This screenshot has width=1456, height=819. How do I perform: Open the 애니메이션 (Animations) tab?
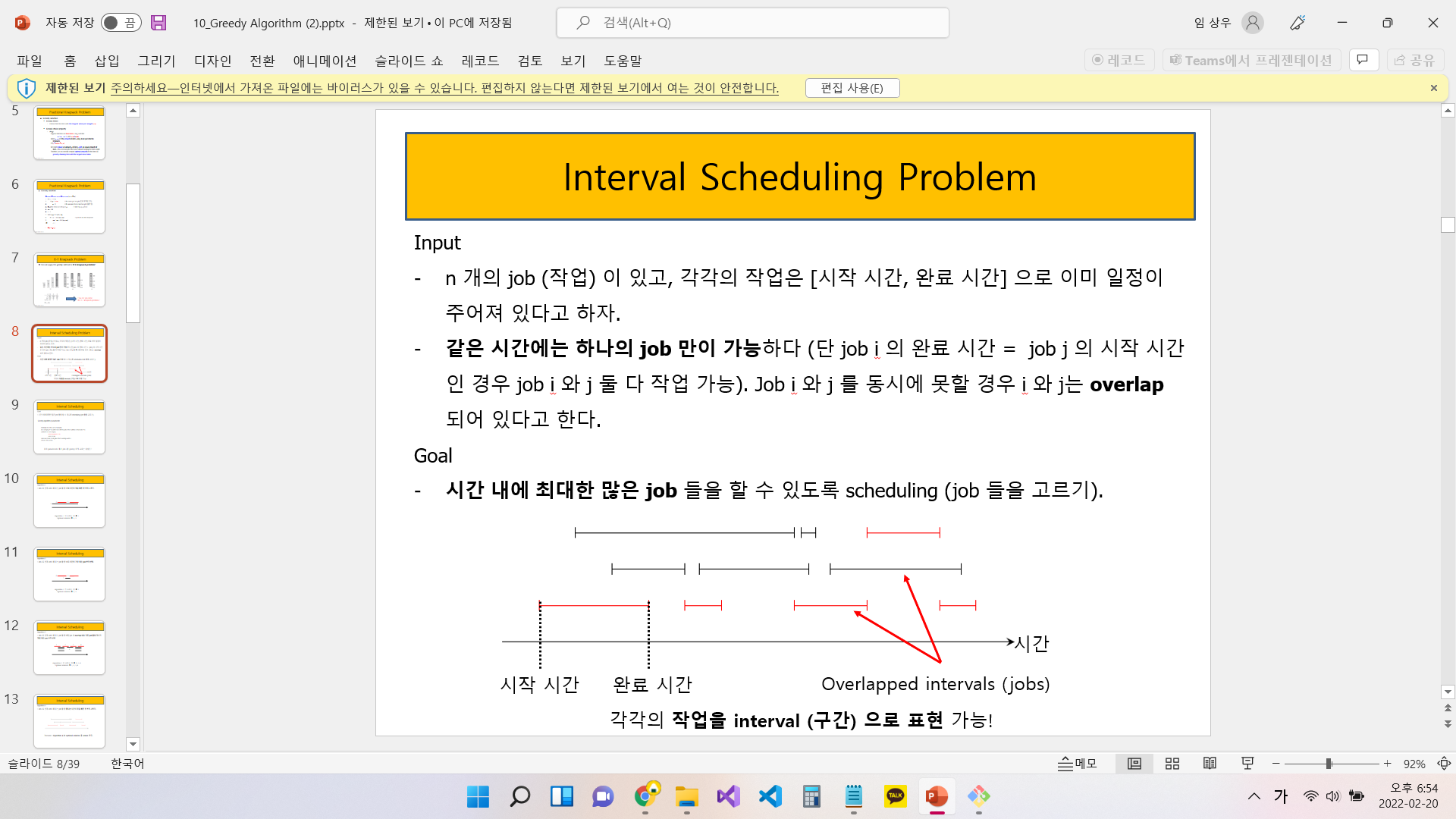[x=325, y=61]
